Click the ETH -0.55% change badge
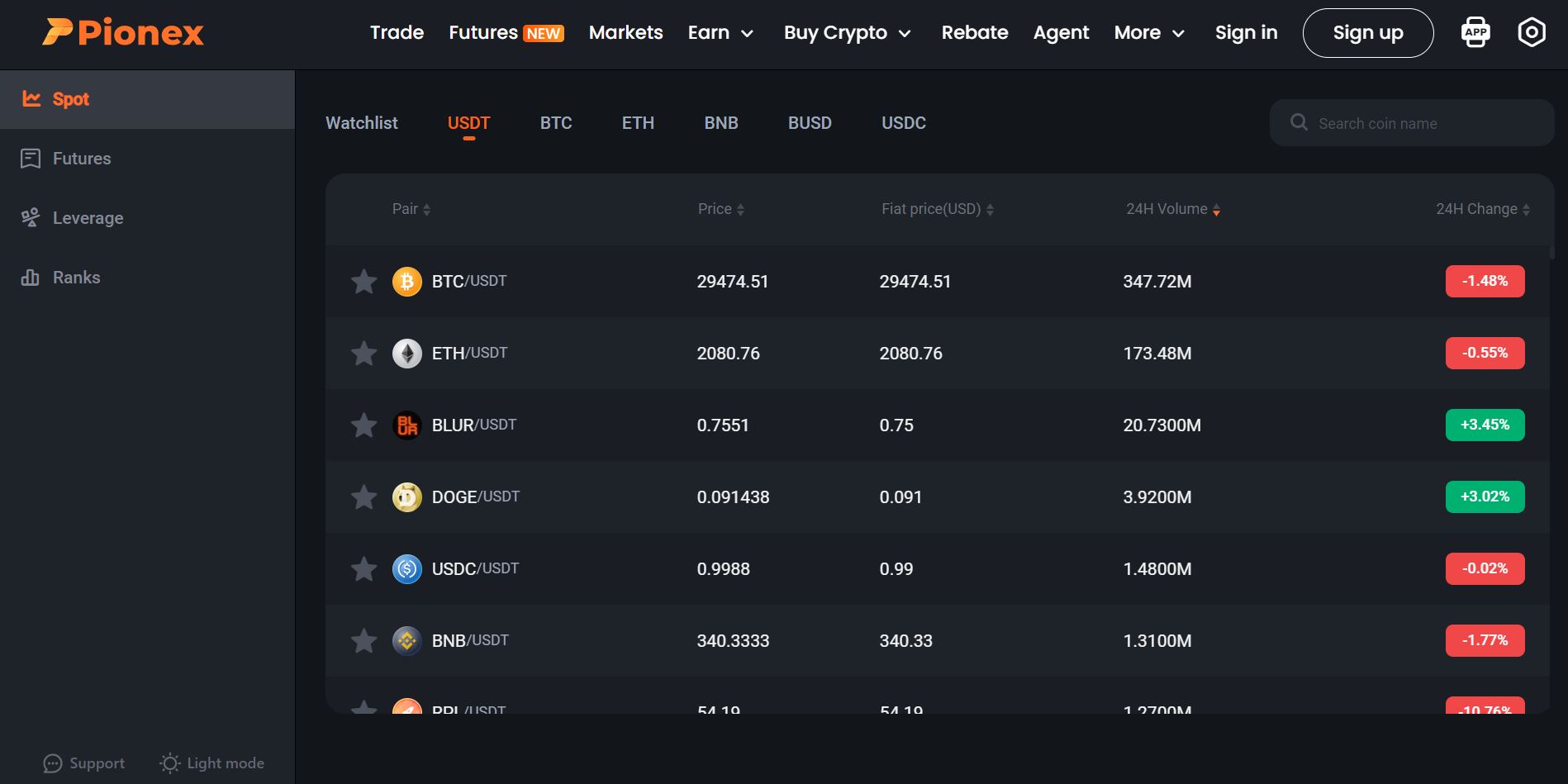The width and height of the screenshot is (1568, 784). click(x=1485, y=354)
